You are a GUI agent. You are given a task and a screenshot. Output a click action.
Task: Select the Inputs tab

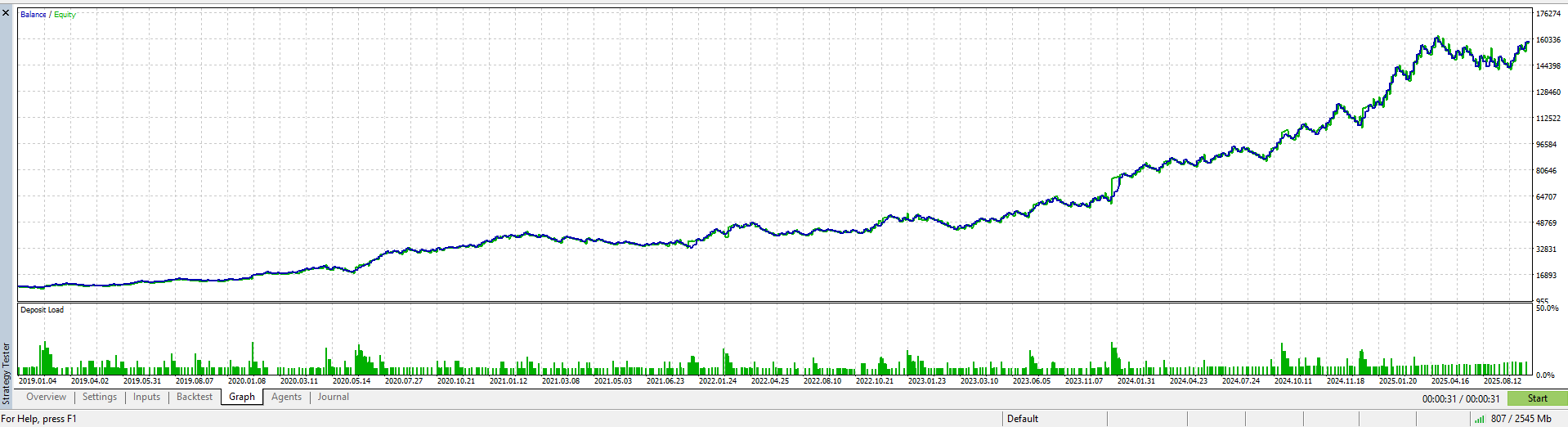(x=146, y=398)
